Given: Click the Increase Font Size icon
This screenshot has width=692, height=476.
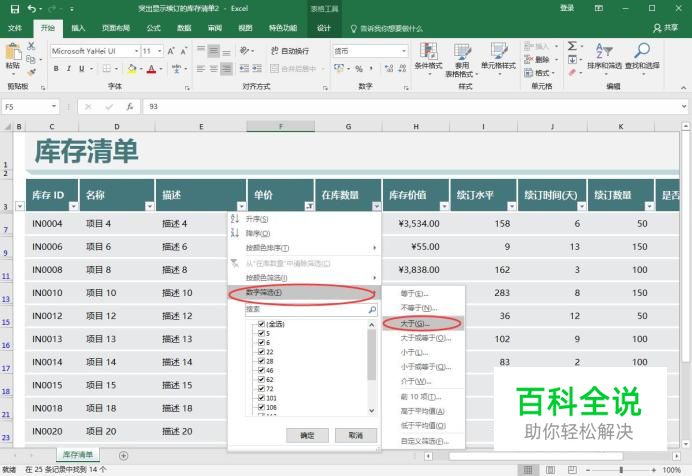Looking at the screenshot, I should coord(171,51).
